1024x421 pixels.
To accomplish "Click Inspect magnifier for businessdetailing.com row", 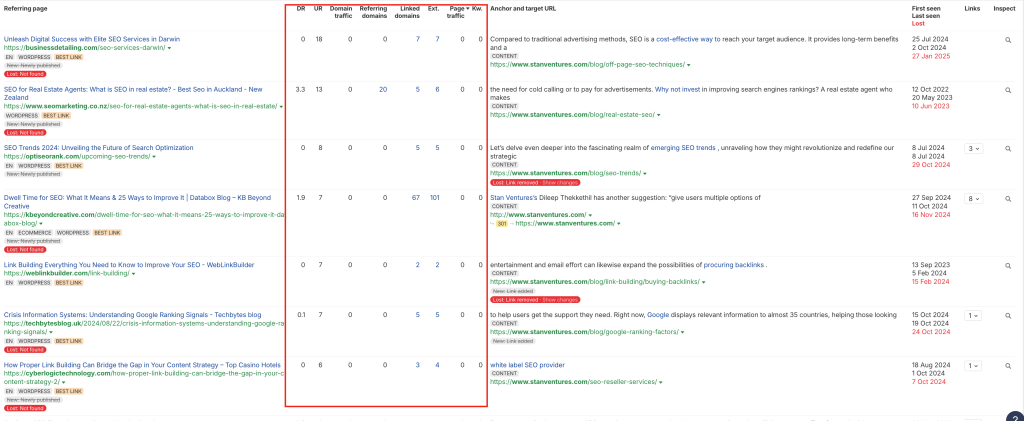I will (1008, 39).
